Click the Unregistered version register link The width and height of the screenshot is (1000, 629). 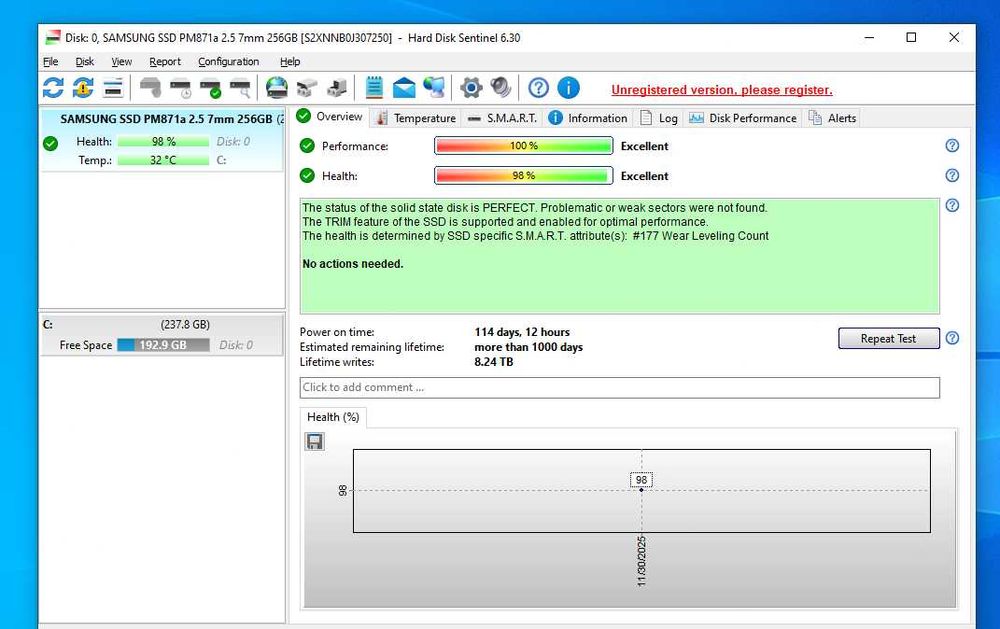(x=722, y=90)
